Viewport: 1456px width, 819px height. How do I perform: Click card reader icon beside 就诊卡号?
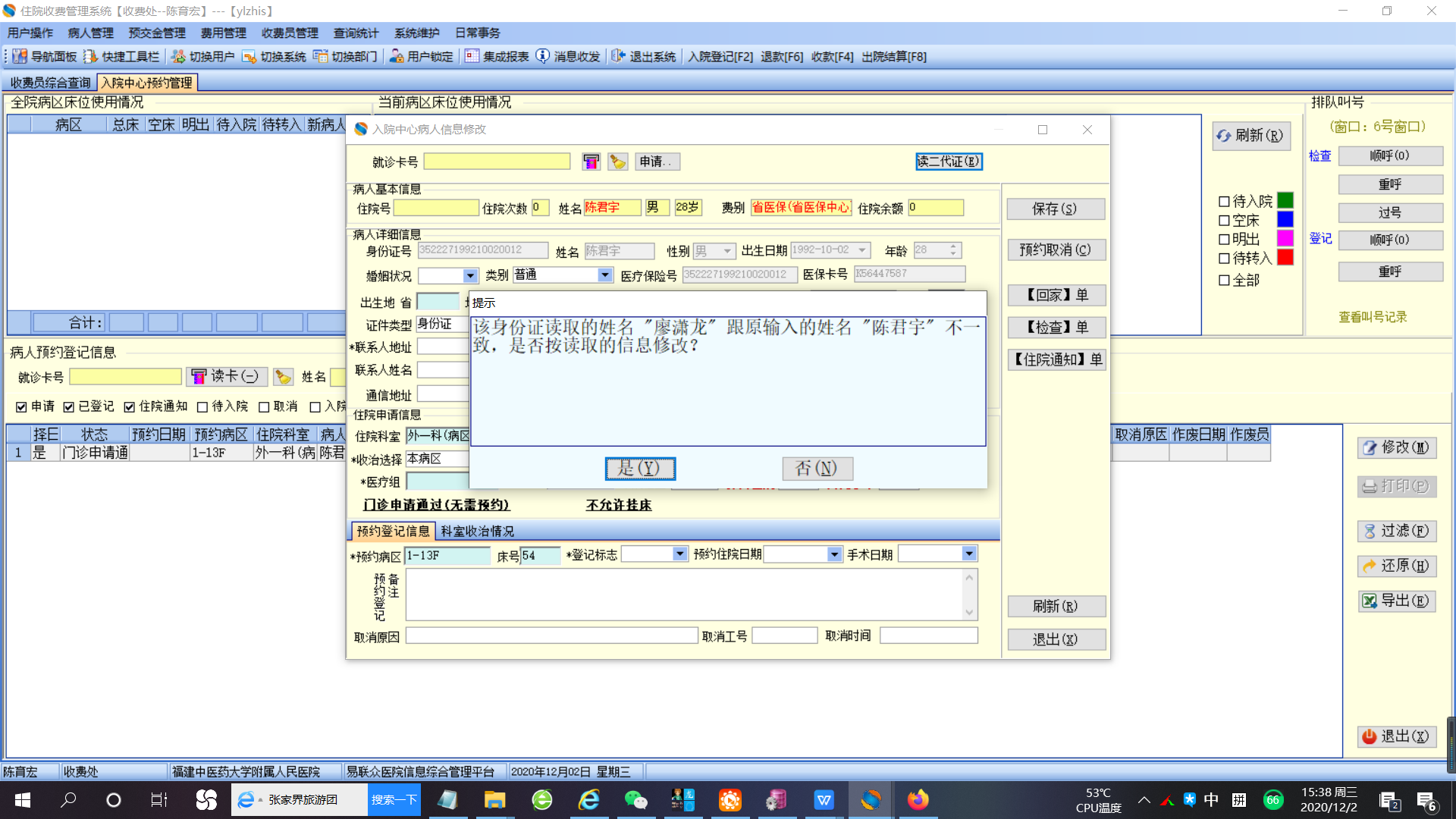point(591,162)
